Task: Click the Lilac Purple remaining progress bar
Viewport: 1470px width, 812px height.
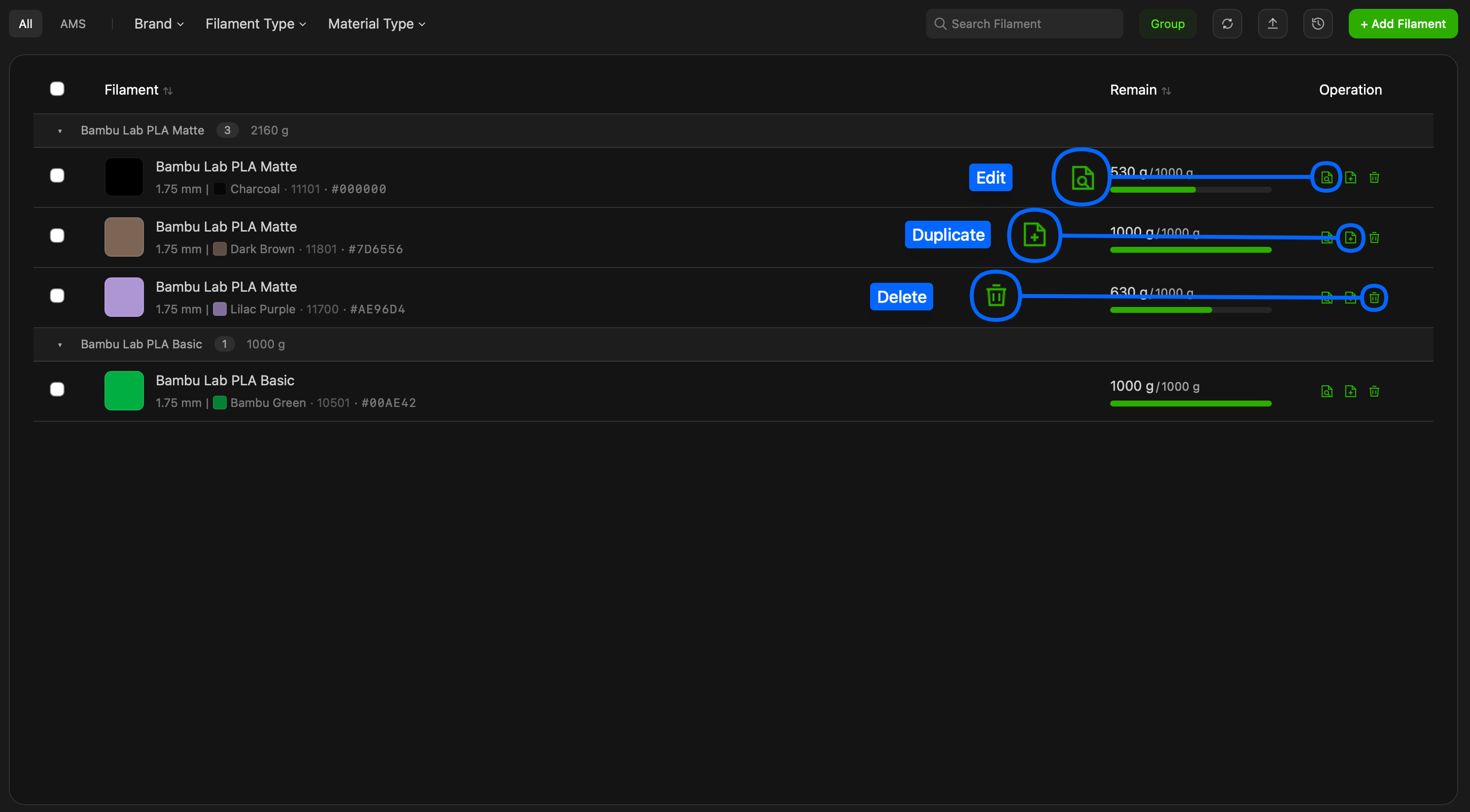Action: click(x=1190, y=310)
